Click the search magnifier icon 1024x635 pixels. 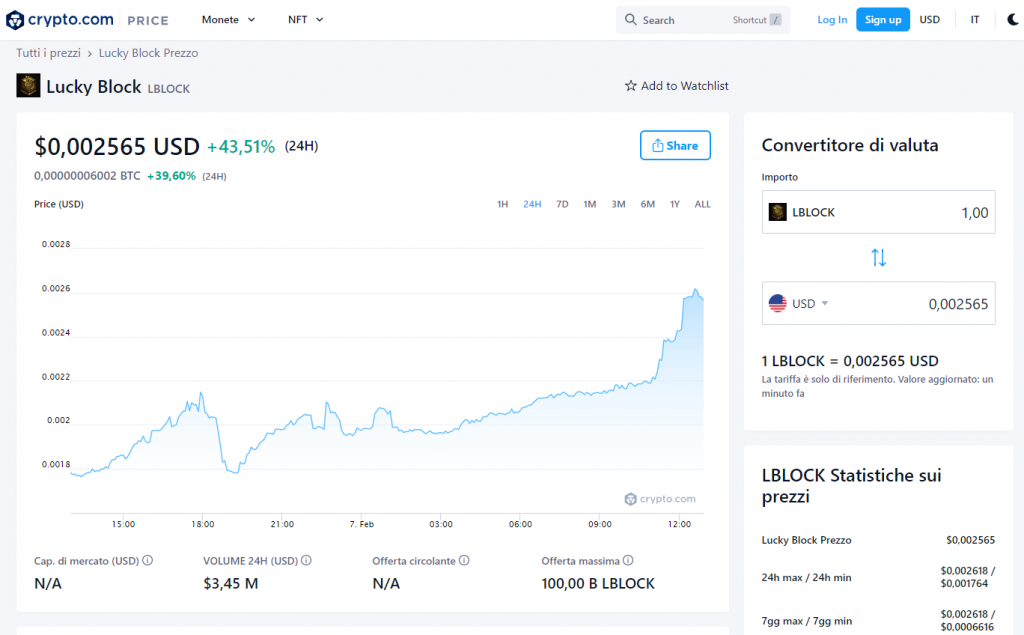630,20
